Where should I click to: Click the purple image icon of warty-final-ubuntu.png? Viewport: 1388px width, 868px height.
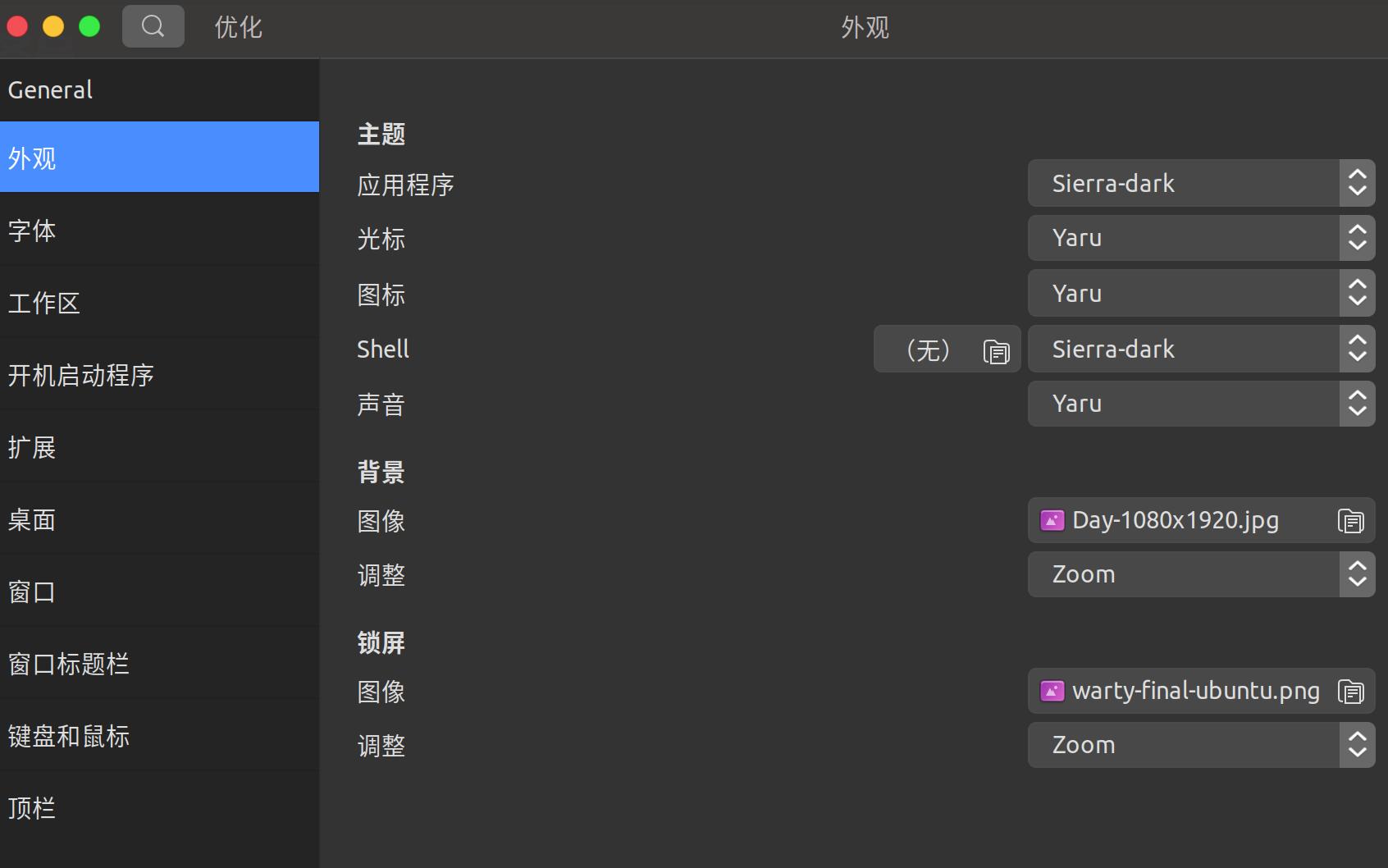(1052, 691)
